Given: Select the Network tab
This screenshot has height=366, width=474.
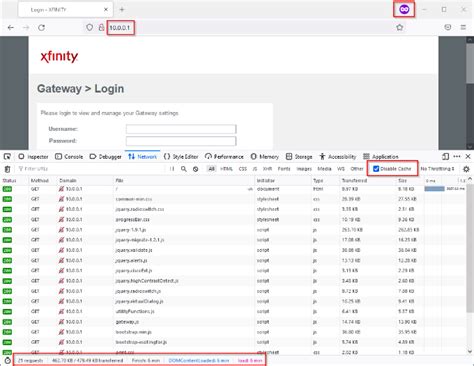Looking at the screenshot, I should pos(142,156).
